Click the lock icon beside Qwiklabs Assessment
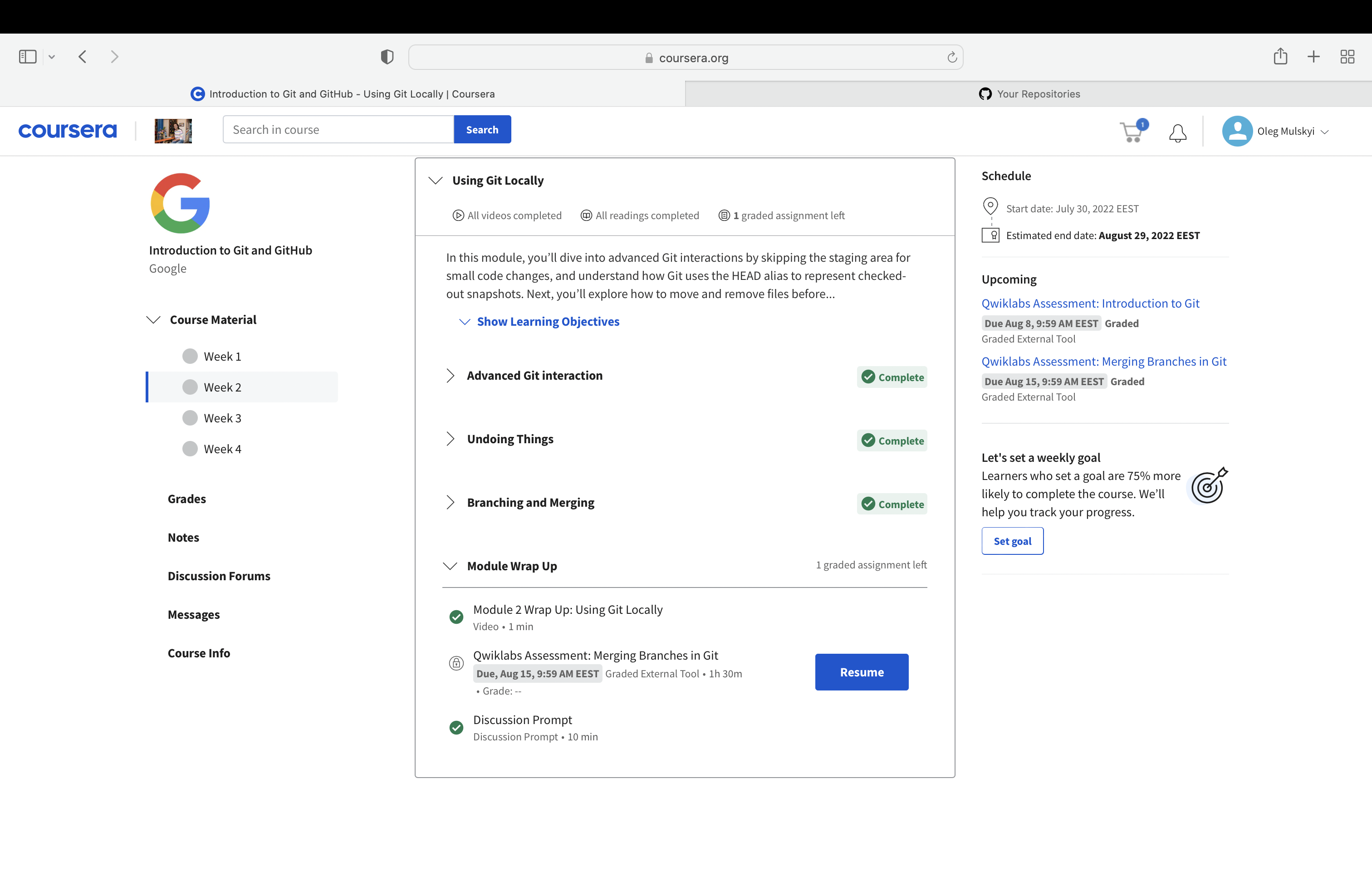The image size is (1372, 891). (456, 663)
